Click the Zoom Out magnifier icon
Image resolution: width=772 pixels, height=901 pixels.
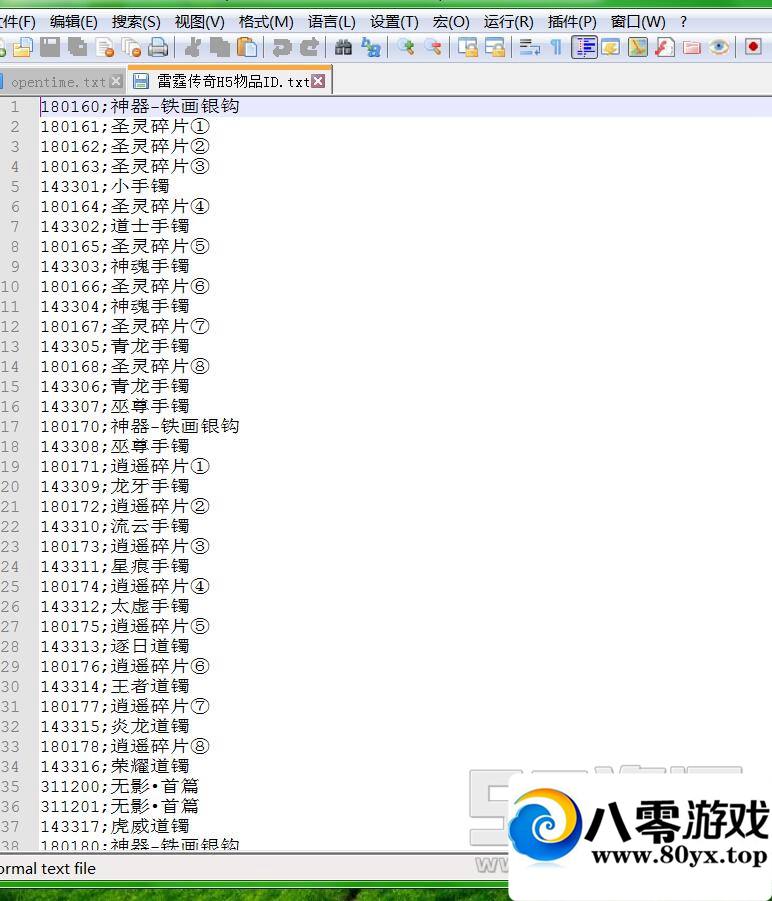click(x=433, y=47)
